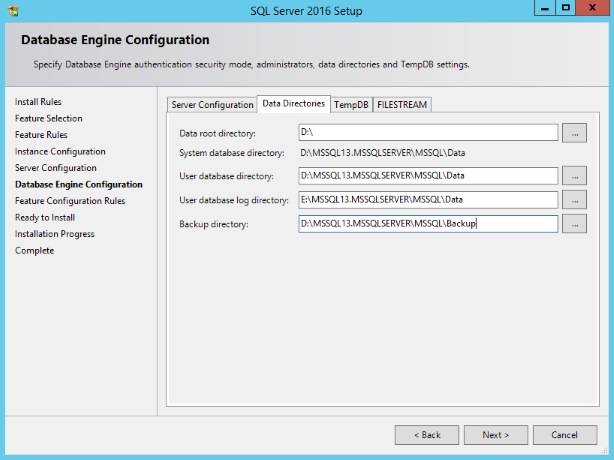The image size is (614, 460).
Task: Browse for User database log directory
Action: tap(574, 200)
